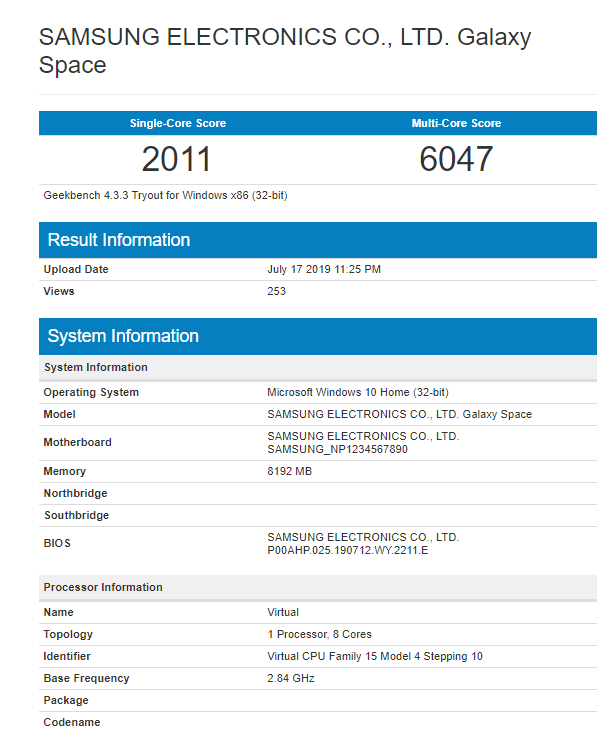
Task: Select 'Microsoft Windows 10 Home (32-bit)' value
Action: pos(358,393)
